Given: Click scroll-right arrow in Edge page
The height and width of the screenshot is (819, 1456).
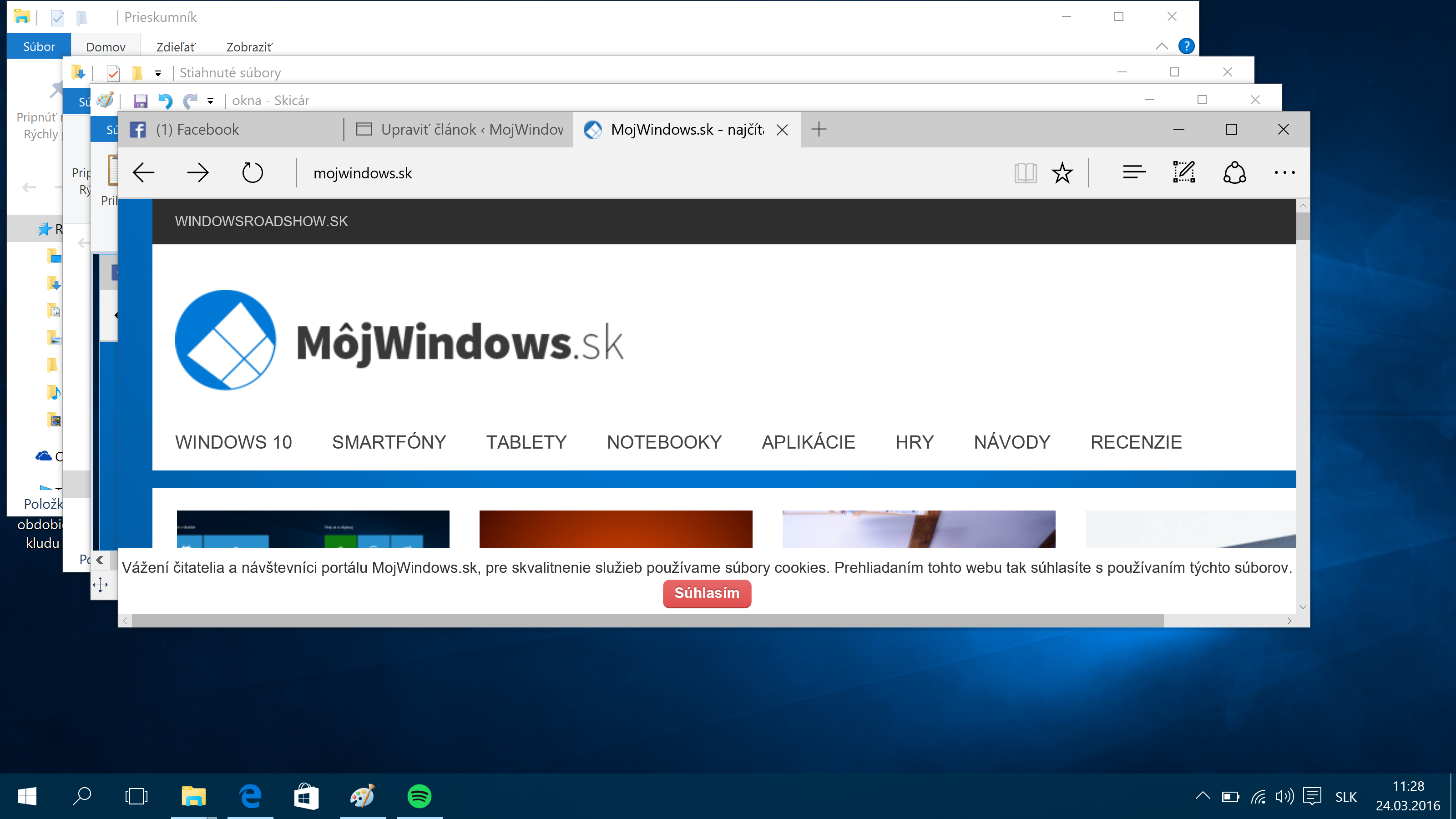Looking at the screenshot, I should 1289,621.
